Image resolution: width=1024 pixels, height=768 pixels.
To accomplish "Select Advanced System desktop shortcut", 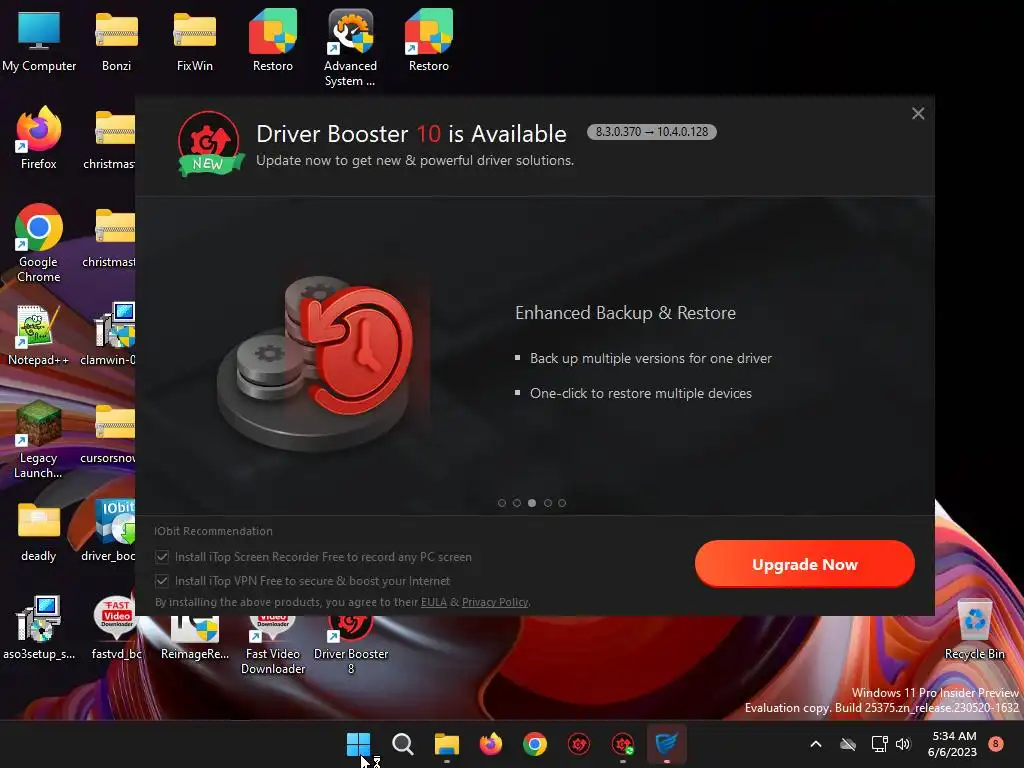I will [351, 48].
